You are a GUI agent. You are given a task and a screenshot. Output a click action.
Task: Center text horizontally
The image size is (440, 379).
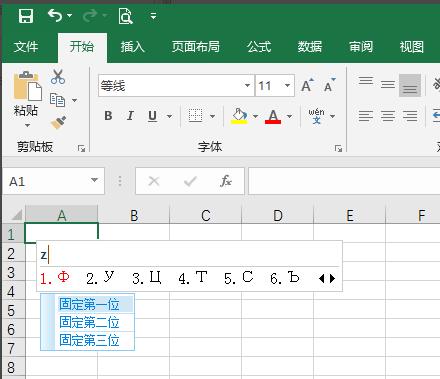pos(388,116)
